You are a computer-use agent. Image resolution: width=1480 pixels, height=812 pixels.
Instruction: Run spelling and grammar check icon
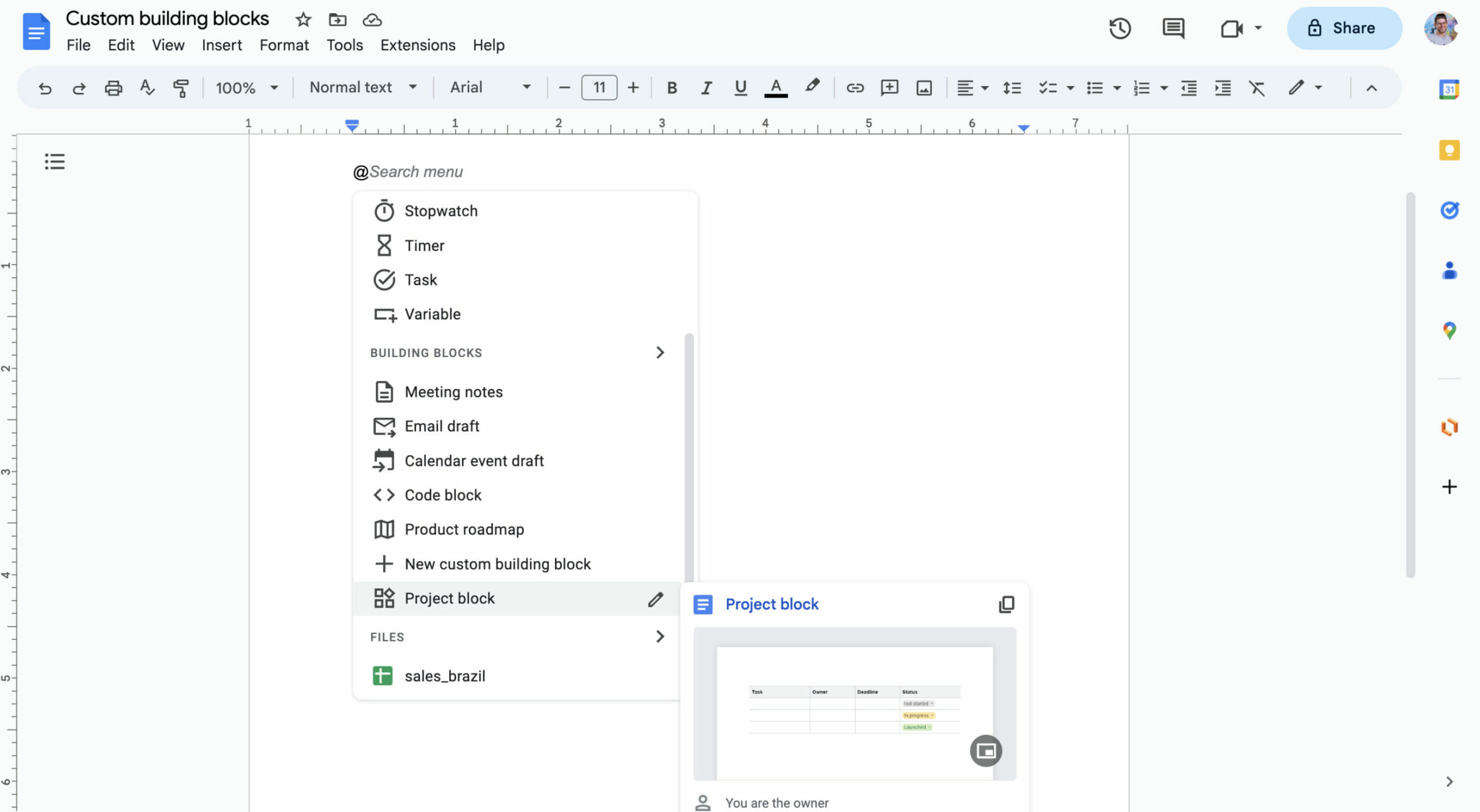[x=147, y=88]
